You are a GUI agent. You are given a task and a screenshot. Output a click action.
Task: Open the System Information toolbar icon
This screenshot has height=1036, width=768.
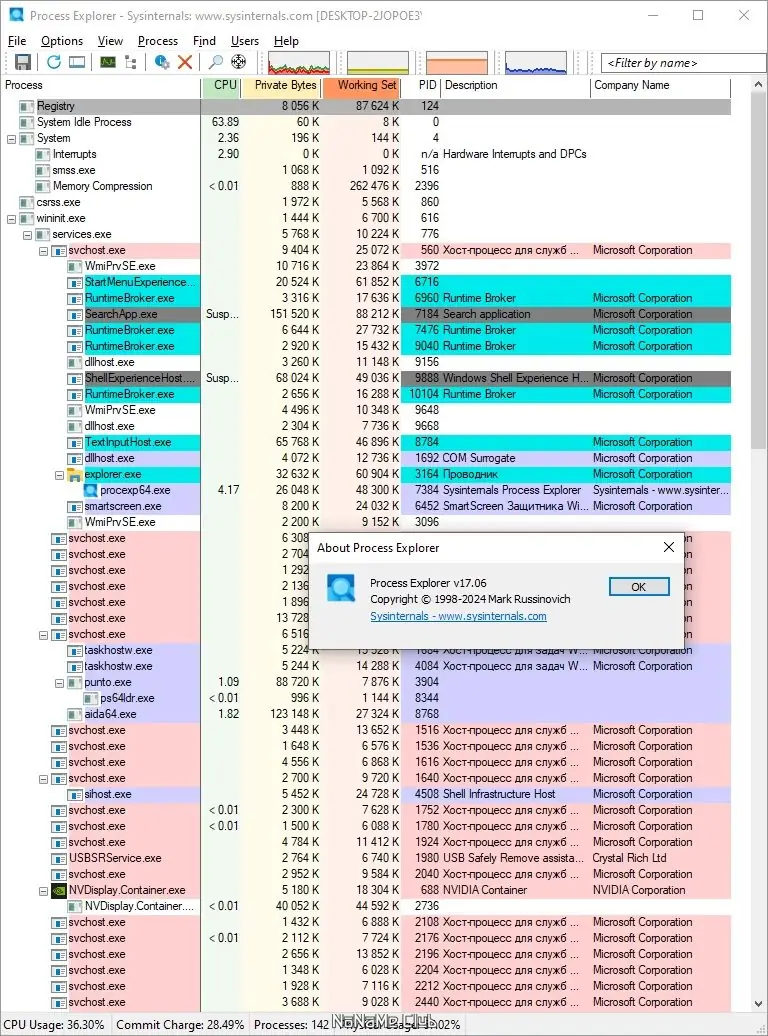(108, 62)
